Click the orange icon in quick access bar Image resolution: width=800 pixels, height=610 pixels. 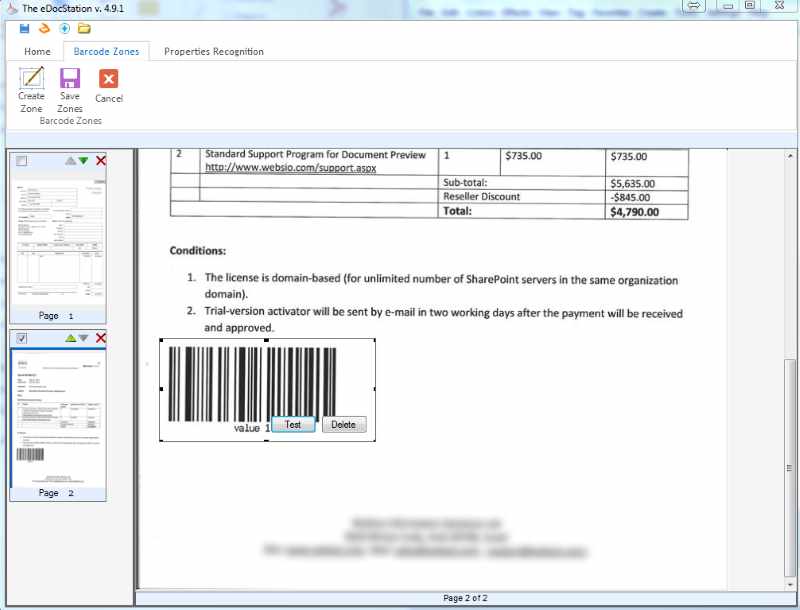pos(44,29)
